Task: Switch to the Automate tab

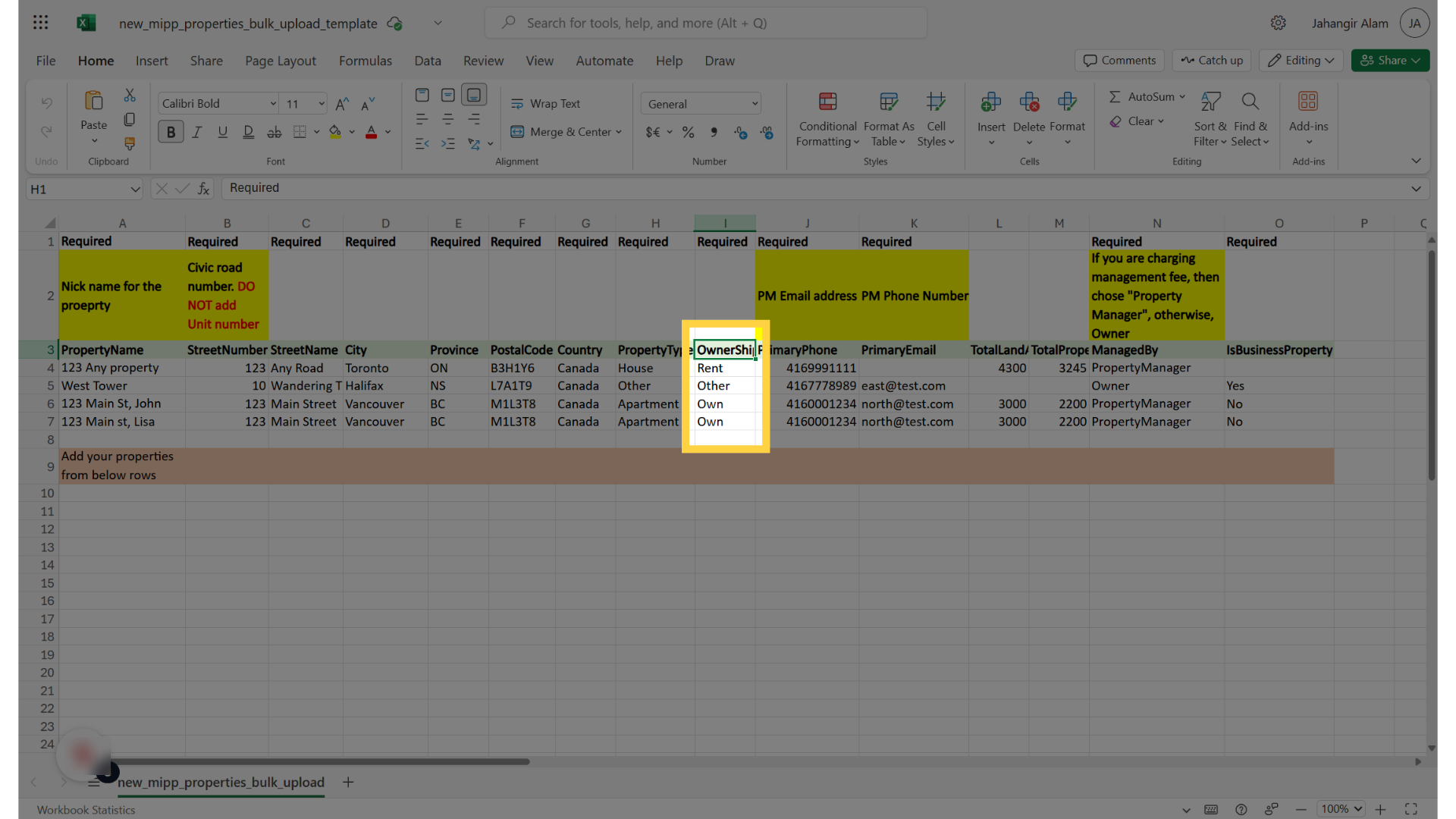Action: click(x=604, y=61)
